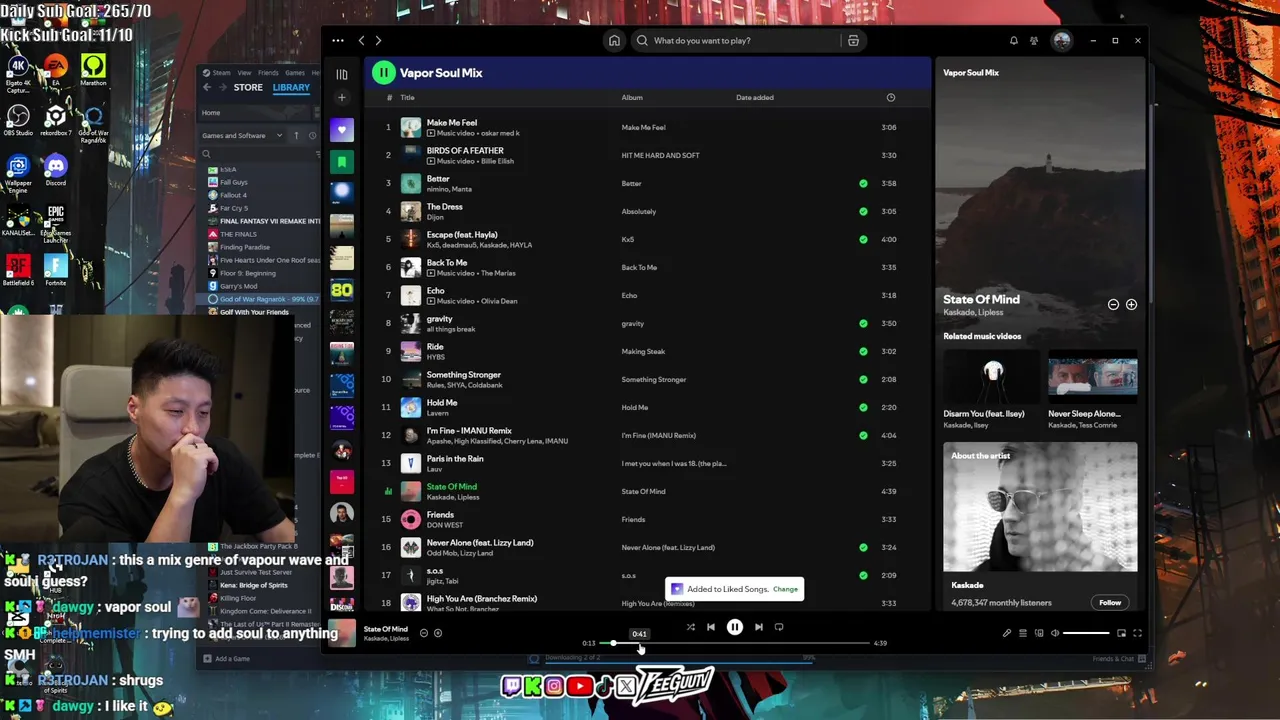Click the minus icon beside State Of Mind in the right panel
This screenshot has height=720, width=1280.
click(1113, 305)
